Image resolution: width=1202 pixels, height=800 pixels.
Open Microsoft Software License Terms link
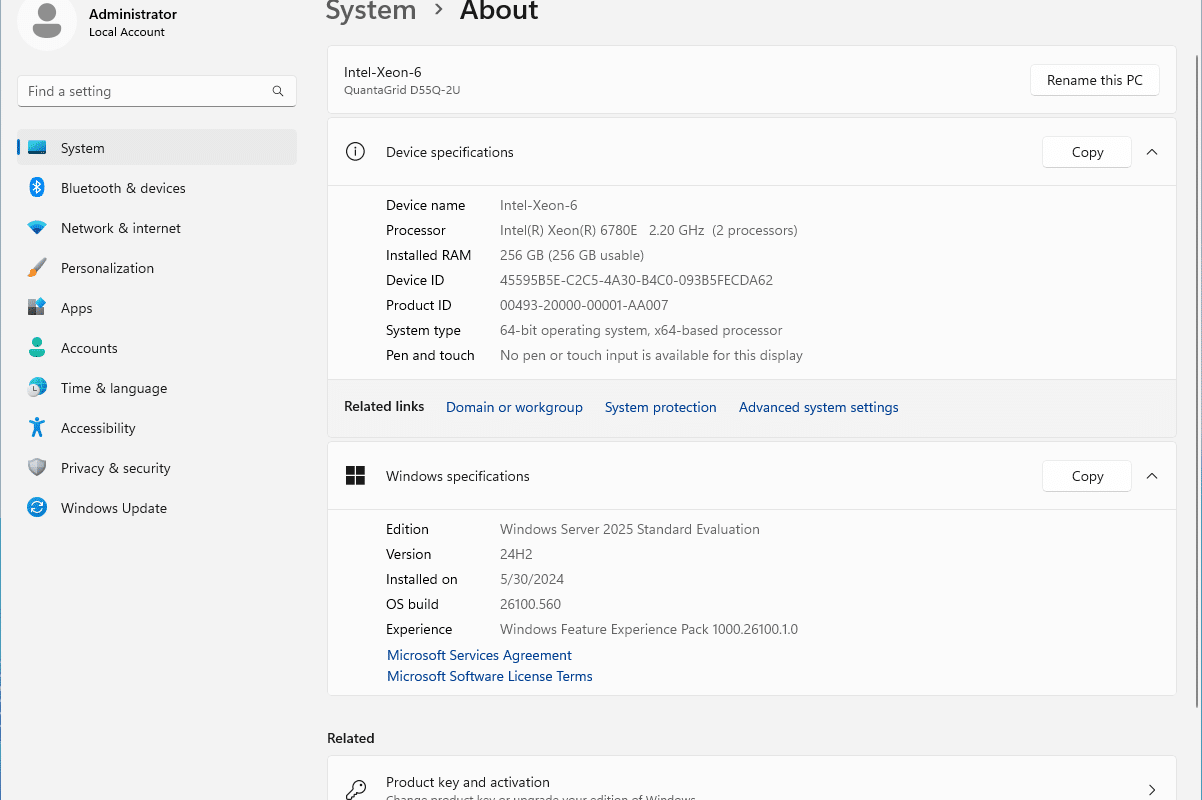click(x=490, y=676)
